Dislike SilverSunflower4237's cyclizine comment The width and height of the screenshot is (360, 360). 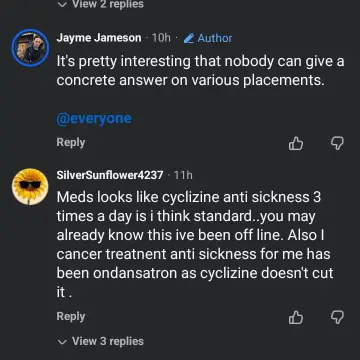pyautogui.click(x=337, y=317)
